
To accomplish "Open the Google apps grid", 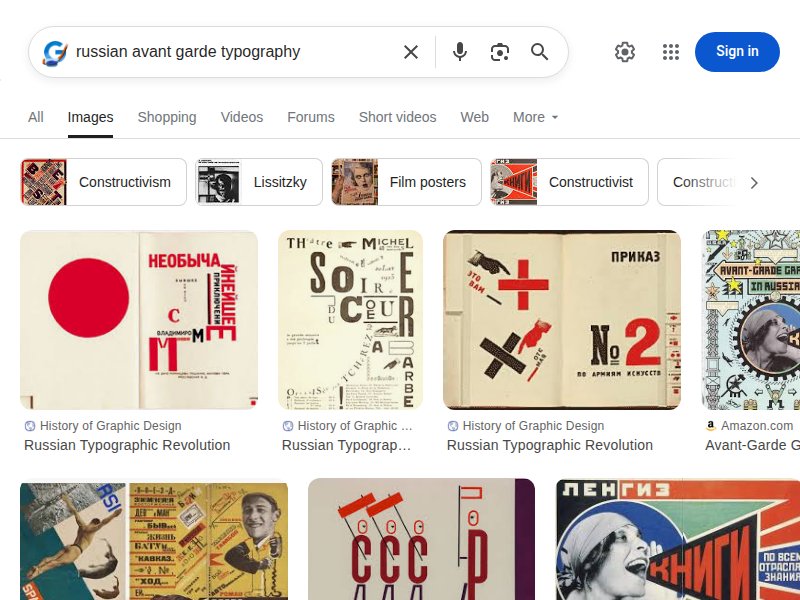I will tap(671, 52).
